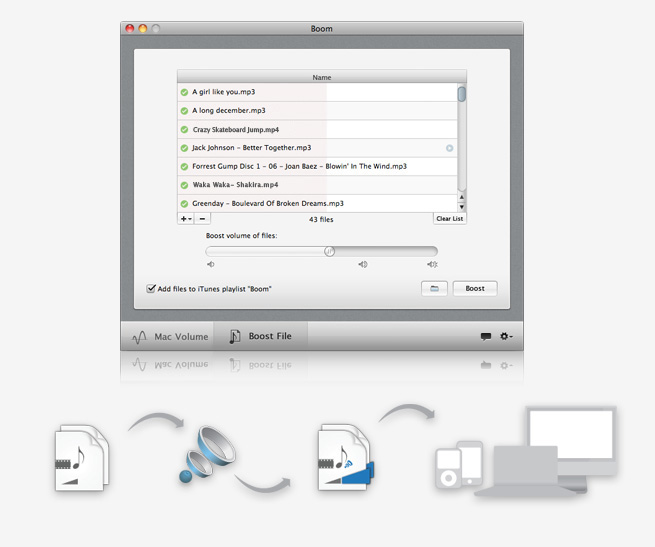Click the green check beside A girl like you.mp3

[x=184, y=92]
